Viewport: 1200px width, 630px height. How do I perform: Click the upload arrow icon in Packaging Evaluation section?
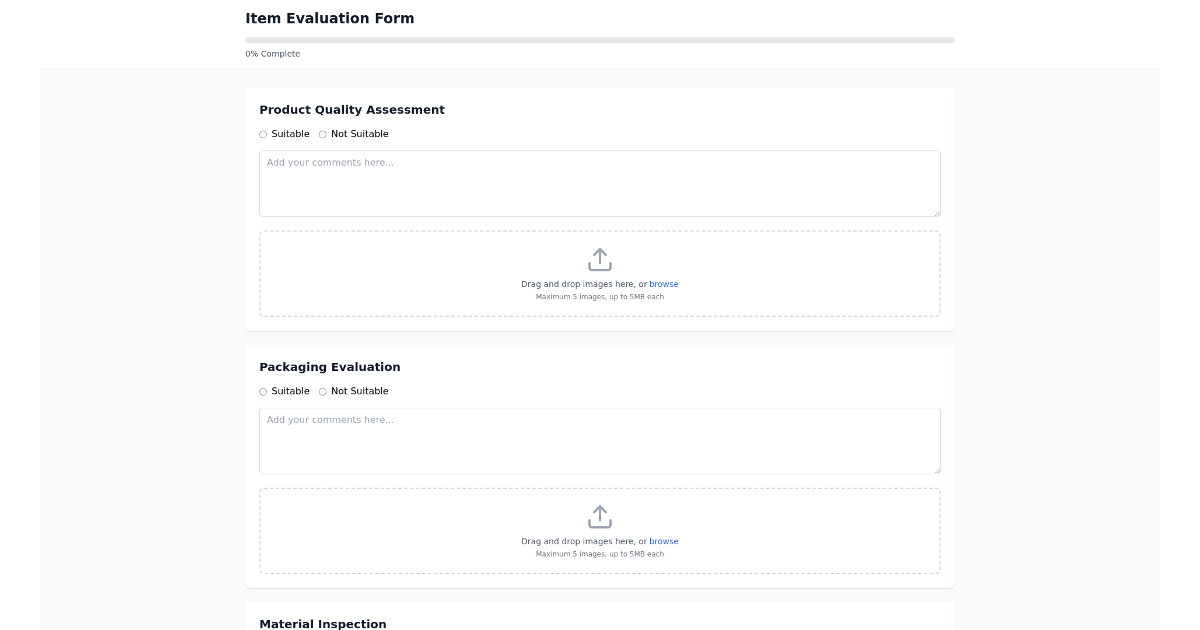coord(599,515)
